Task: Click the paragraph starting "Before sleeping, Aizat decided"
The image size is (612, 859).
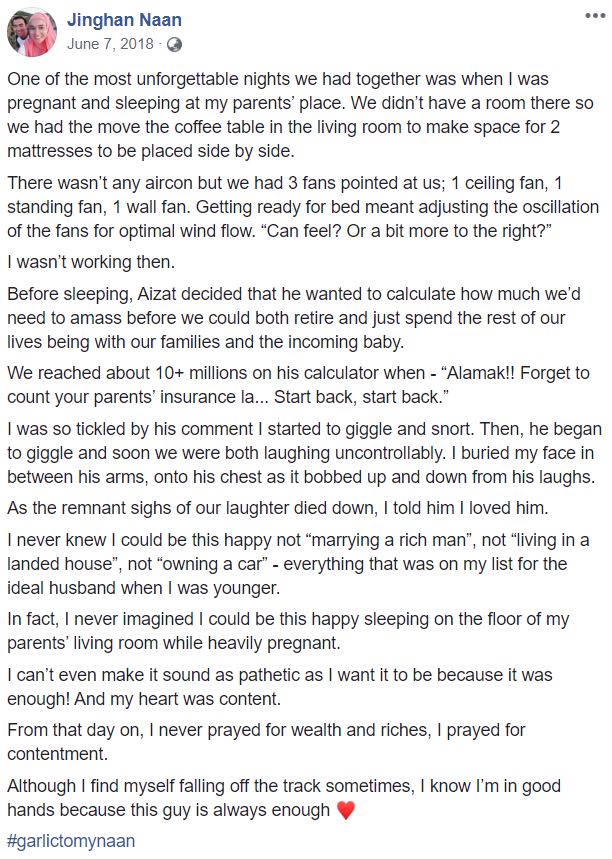Action: [300, 318]
